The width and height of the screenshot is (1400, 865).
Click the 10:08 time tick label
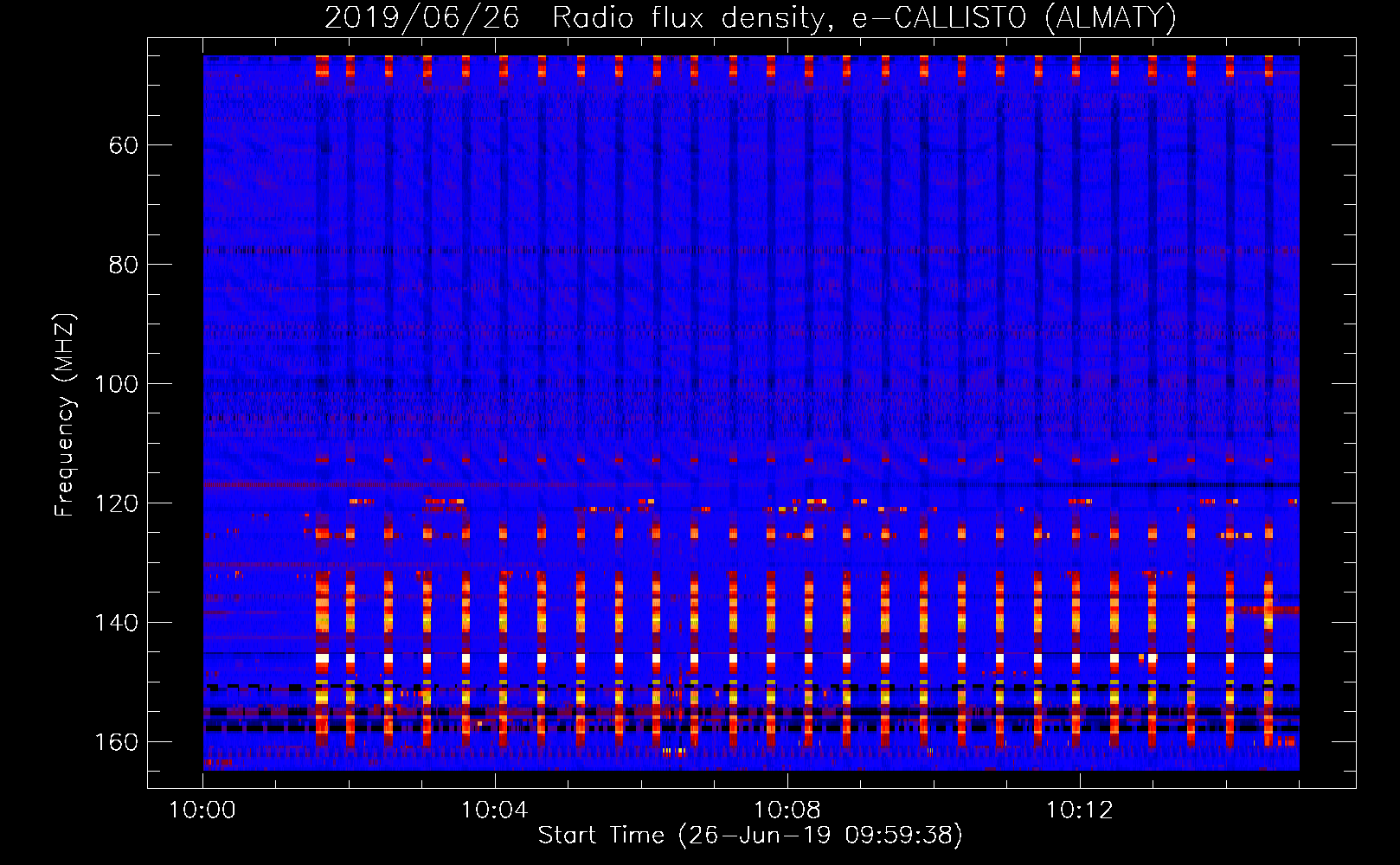click(787, 811)
